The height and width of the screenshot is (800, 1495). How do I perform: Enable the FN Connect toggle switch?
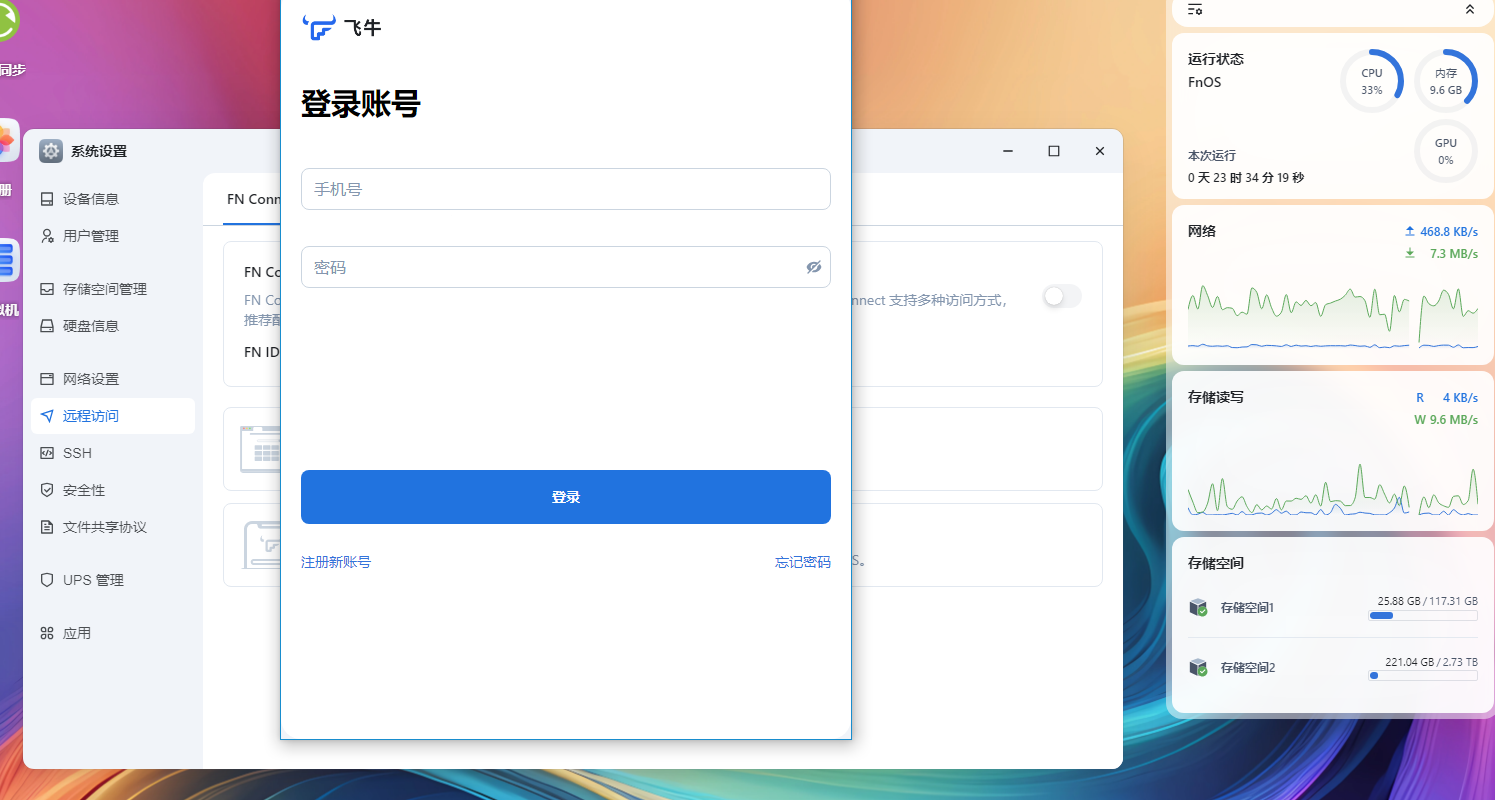click(x=1062, y=296)
